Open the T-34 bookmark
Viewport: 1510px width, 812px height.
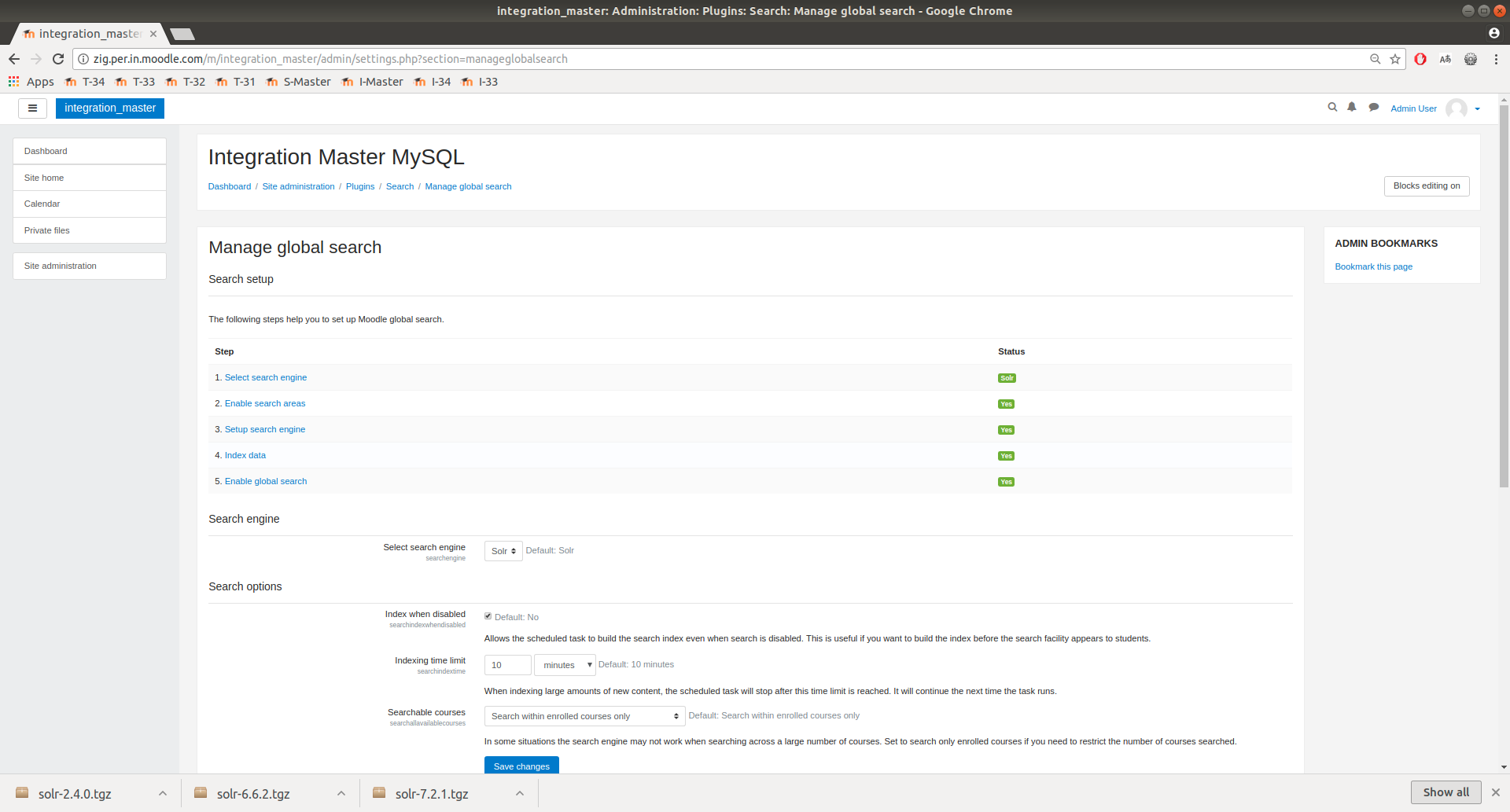(x=85, y=82)
